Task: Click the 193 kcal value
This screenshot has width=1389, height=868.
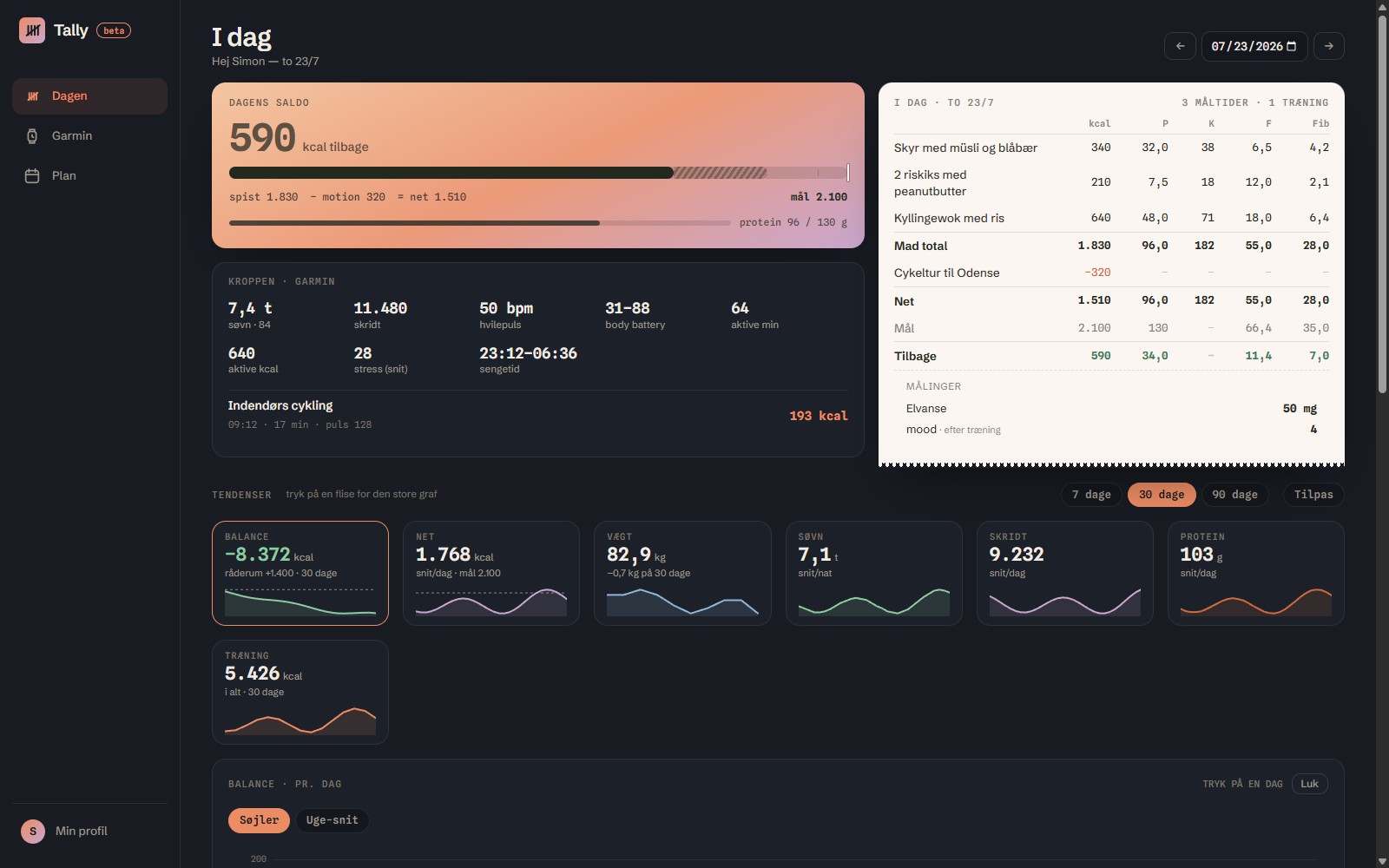Action: tap(819, 416)
